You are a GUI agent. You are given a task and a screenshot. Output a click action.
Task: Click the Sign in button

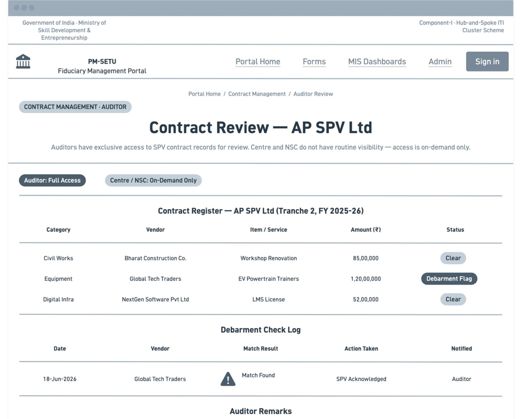coord(487,61)
